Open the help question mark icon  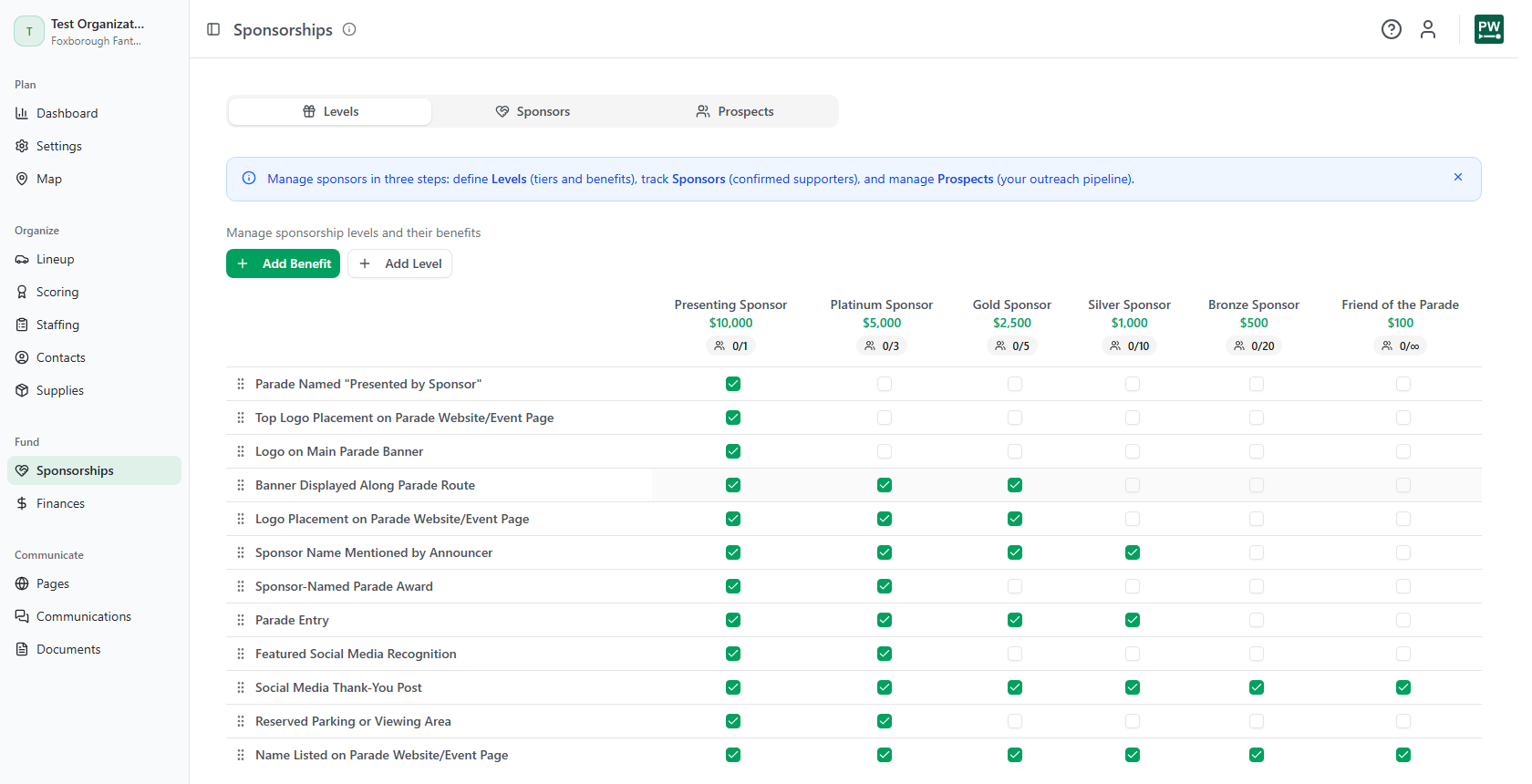point(1392,29)
